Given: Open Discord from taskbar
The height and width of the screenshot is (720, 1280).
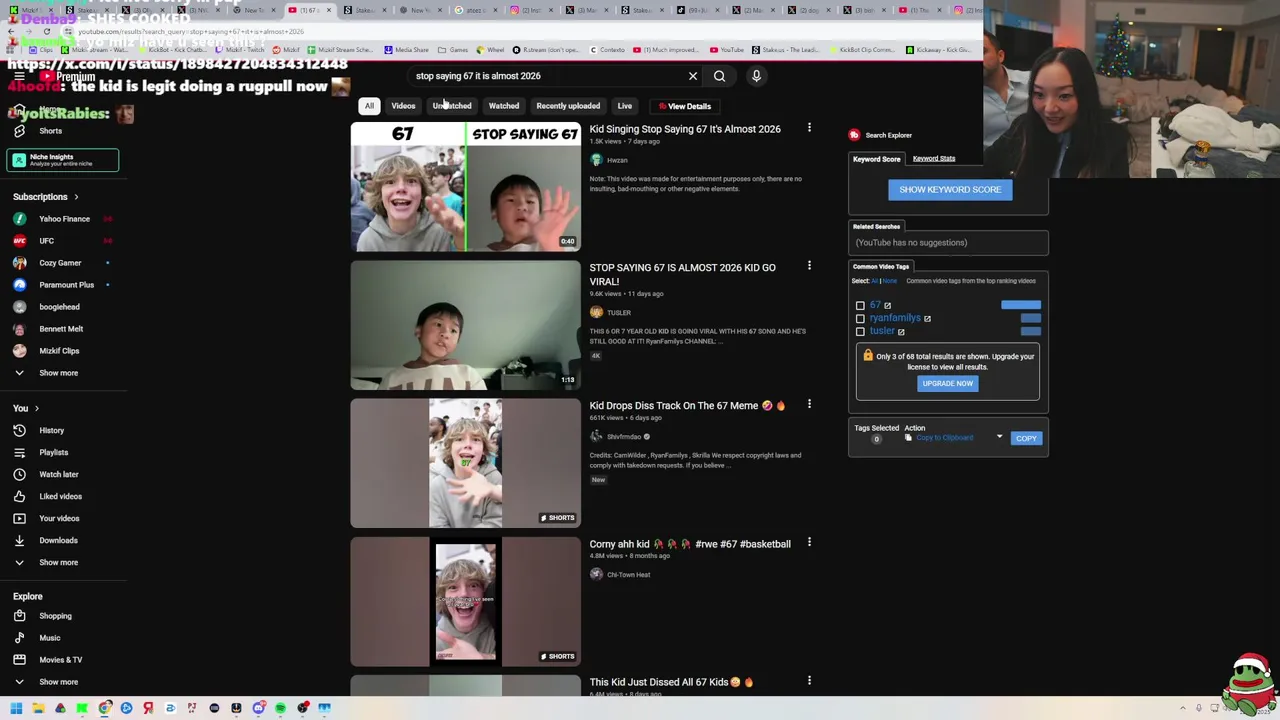Looking at the screenshot, I should point(258,708).
